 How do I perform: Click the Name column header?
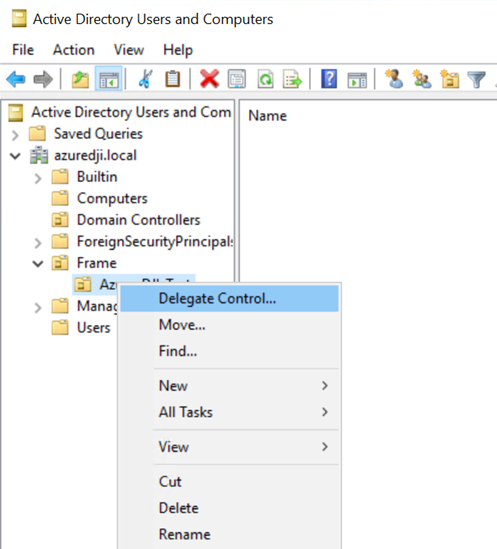268,116
